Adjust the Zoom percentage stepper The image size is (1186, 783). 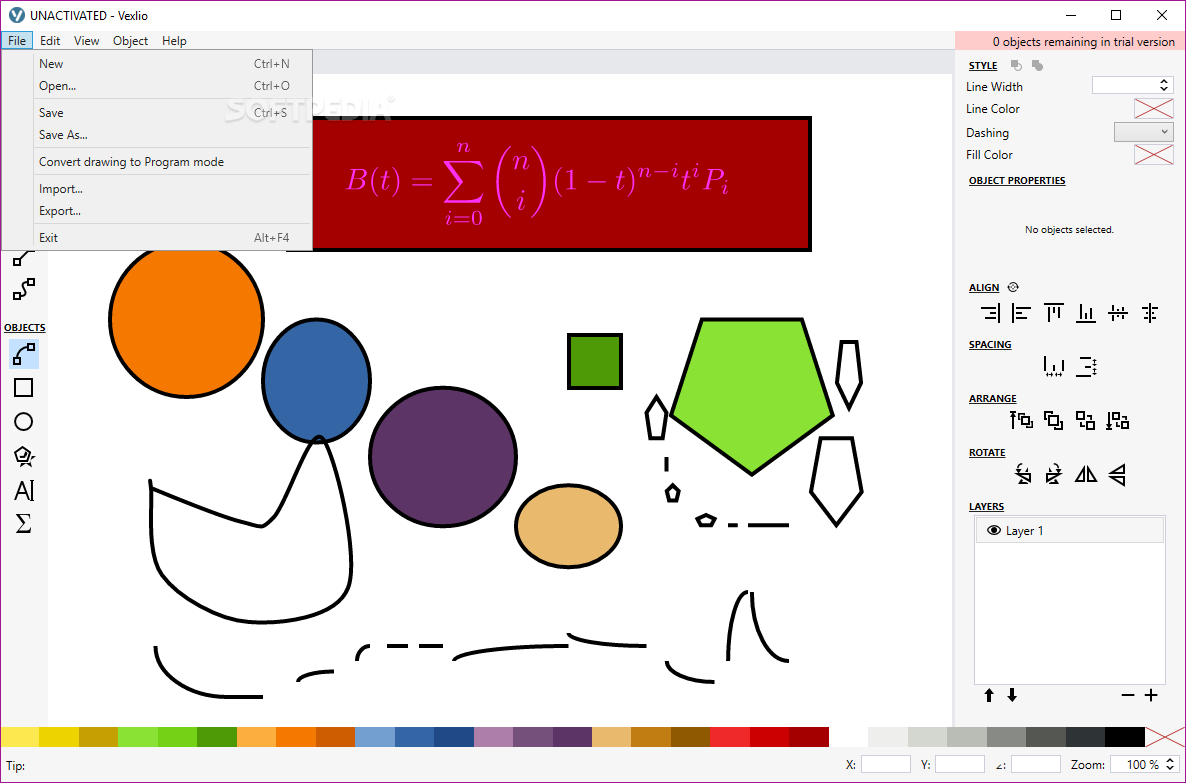[1169, 764]
